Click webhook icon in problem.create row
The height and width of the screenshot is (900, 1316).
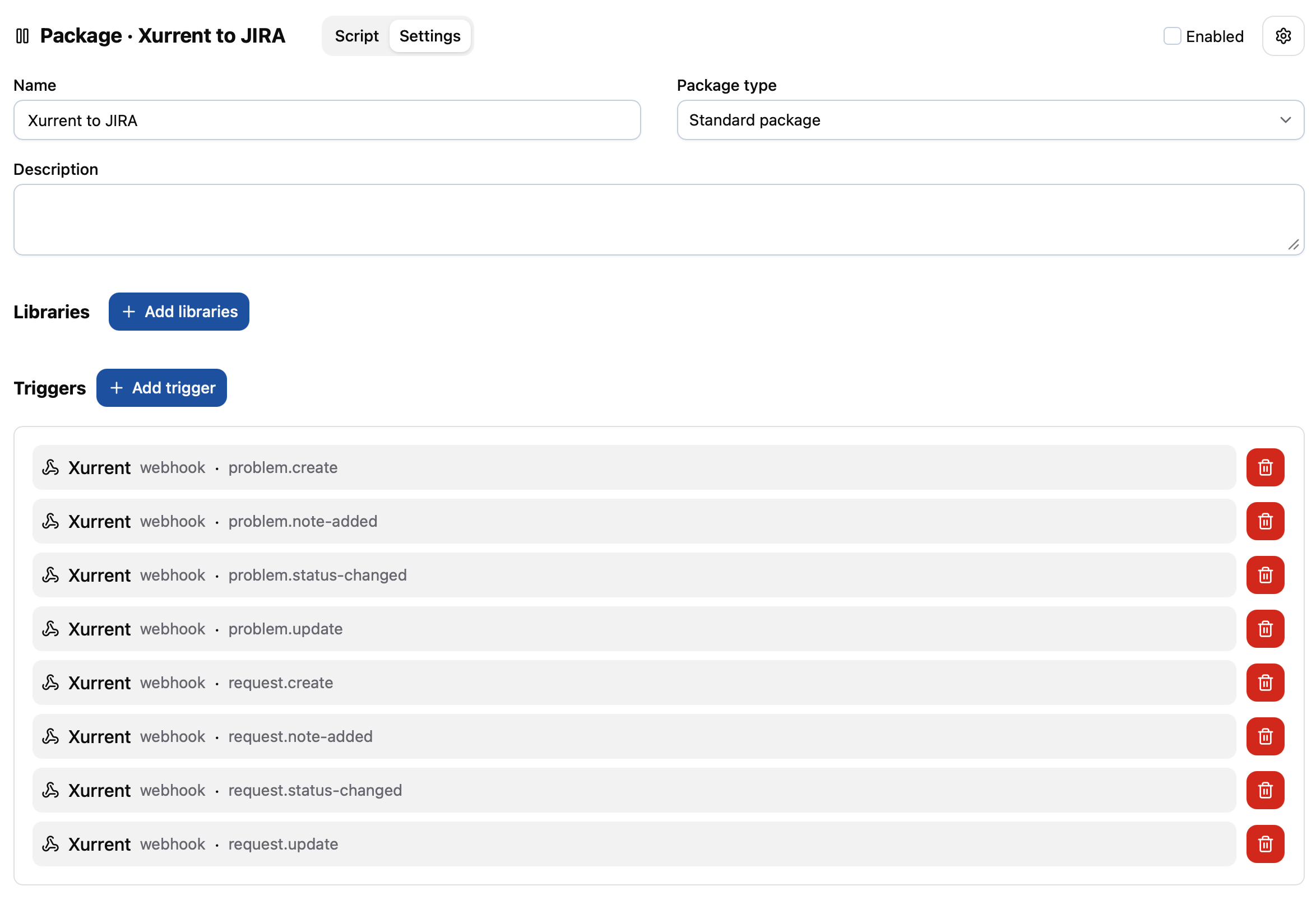click(50, 467)
